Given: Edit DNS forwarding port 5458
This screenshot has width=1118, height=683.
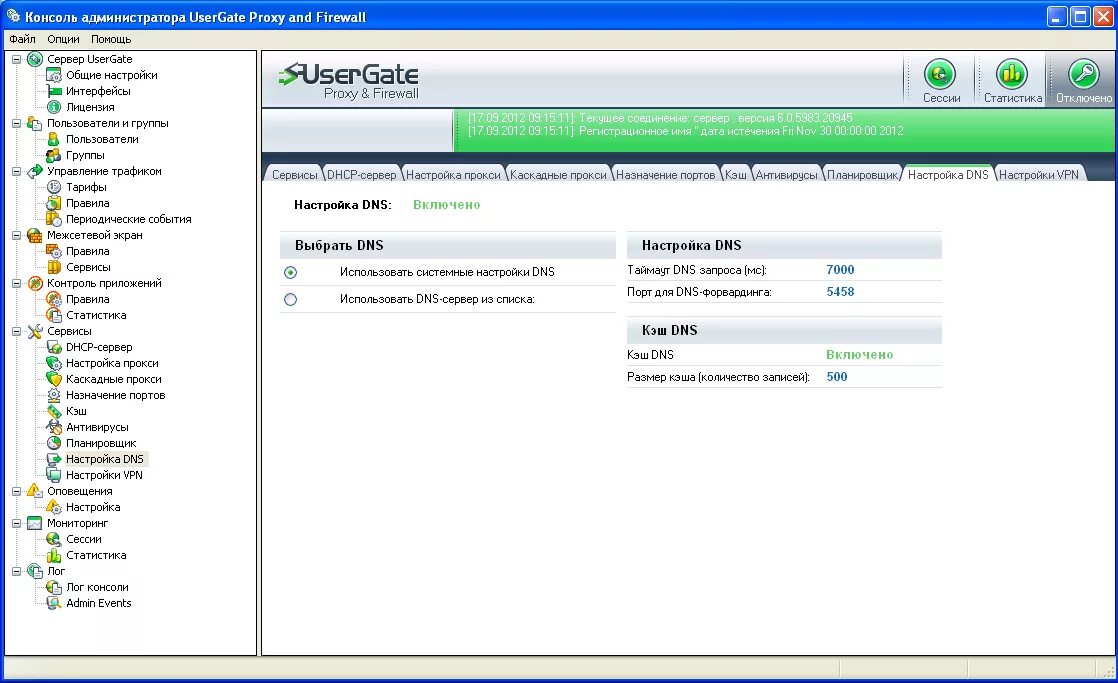Looking at the screenshot, I should coord(840,292).
